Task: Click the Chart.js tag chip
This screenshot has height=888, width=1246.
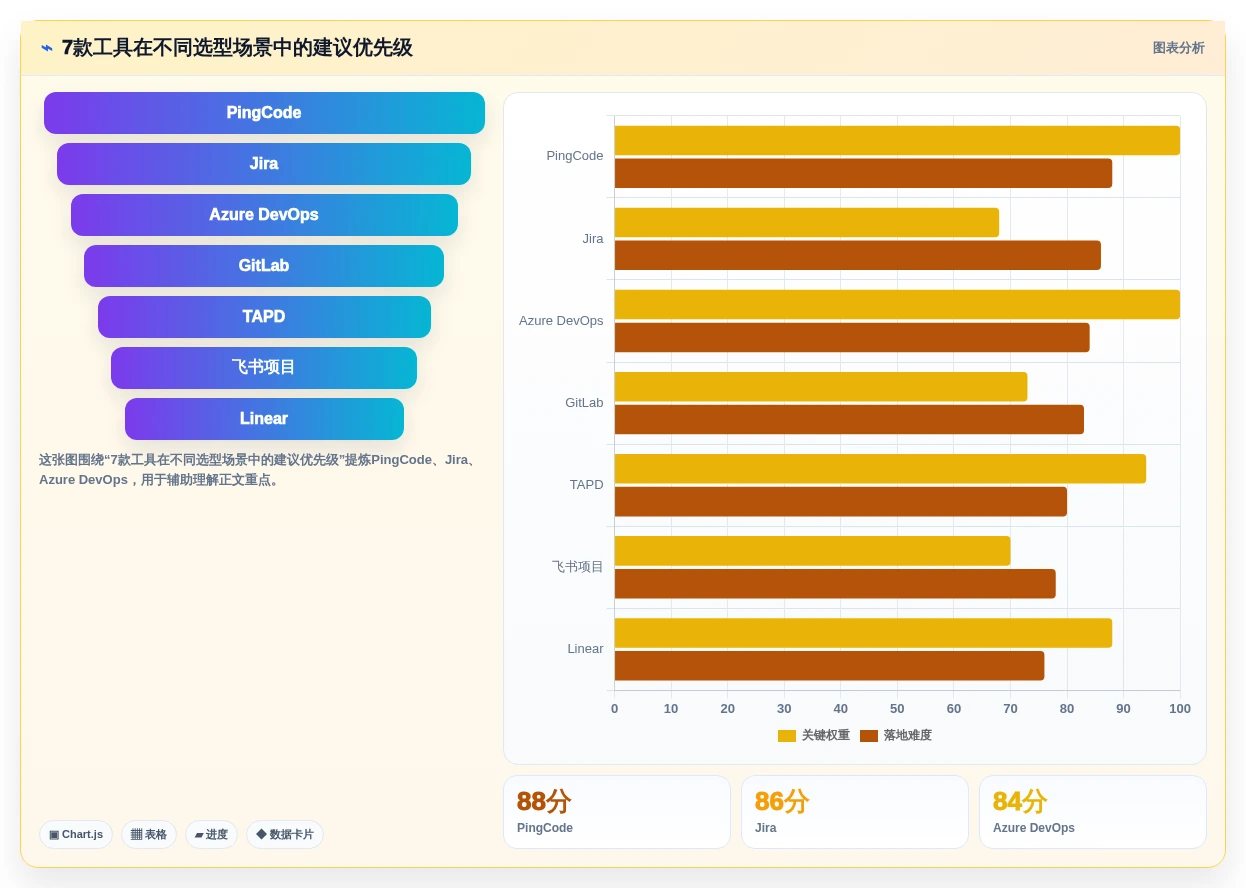Action: click(76, 834)
